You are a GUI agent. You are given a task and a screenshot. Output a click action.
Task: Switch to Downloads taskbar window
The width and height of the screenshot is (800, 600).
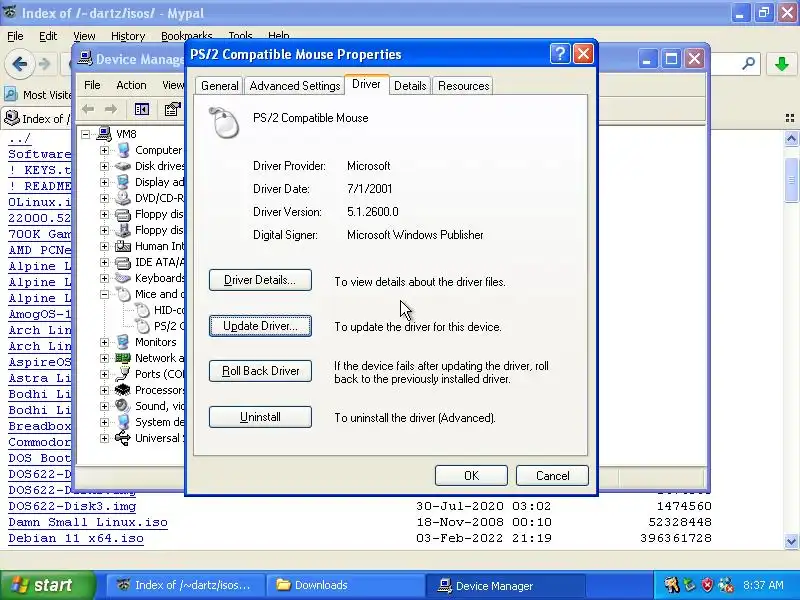point(344,585)
